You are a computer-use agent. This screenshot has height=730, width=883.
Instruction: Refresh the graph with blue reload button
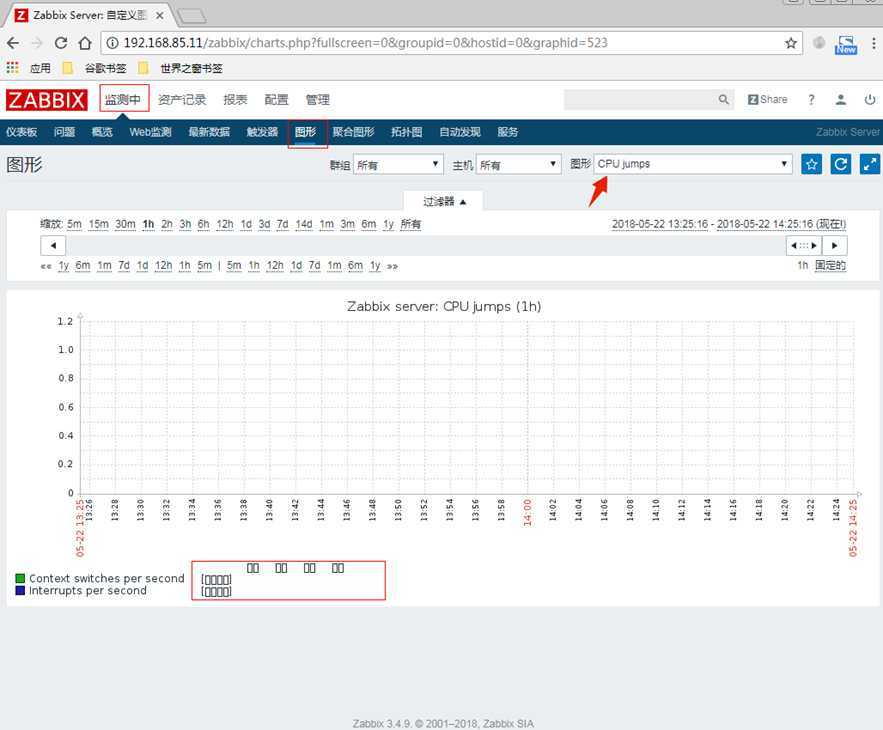point(841,164)
